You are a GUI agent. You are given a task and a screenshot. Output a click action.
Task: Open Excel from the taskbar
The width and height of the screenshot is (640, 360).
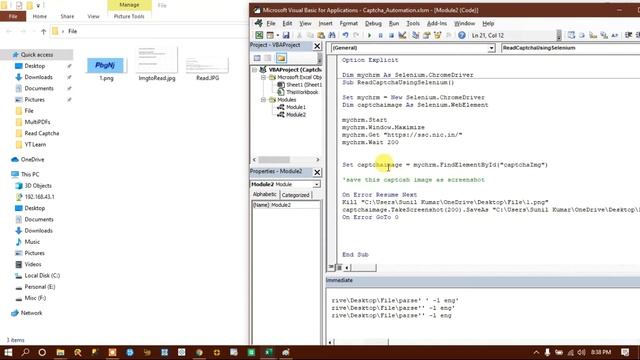(268, 352)
